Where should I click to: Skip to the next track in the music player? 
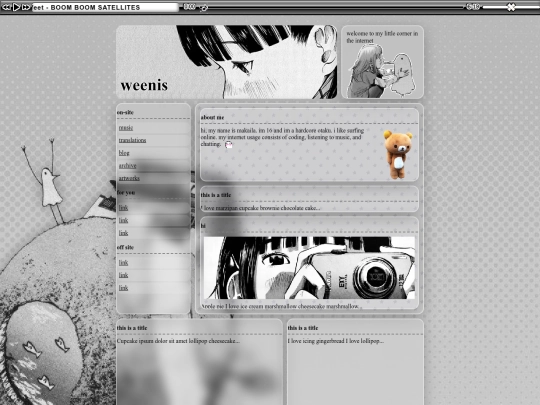coord(26,7)
